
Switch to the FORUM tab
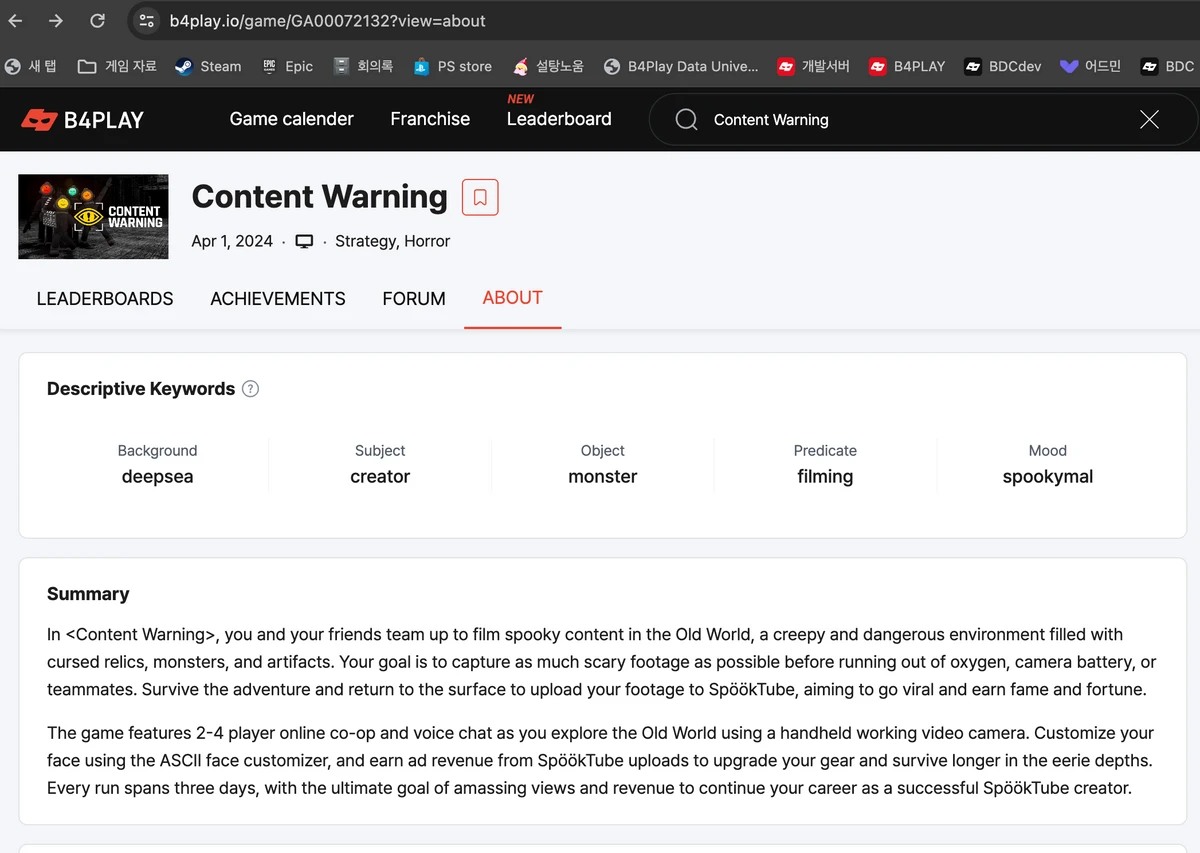tap(414, 299)
